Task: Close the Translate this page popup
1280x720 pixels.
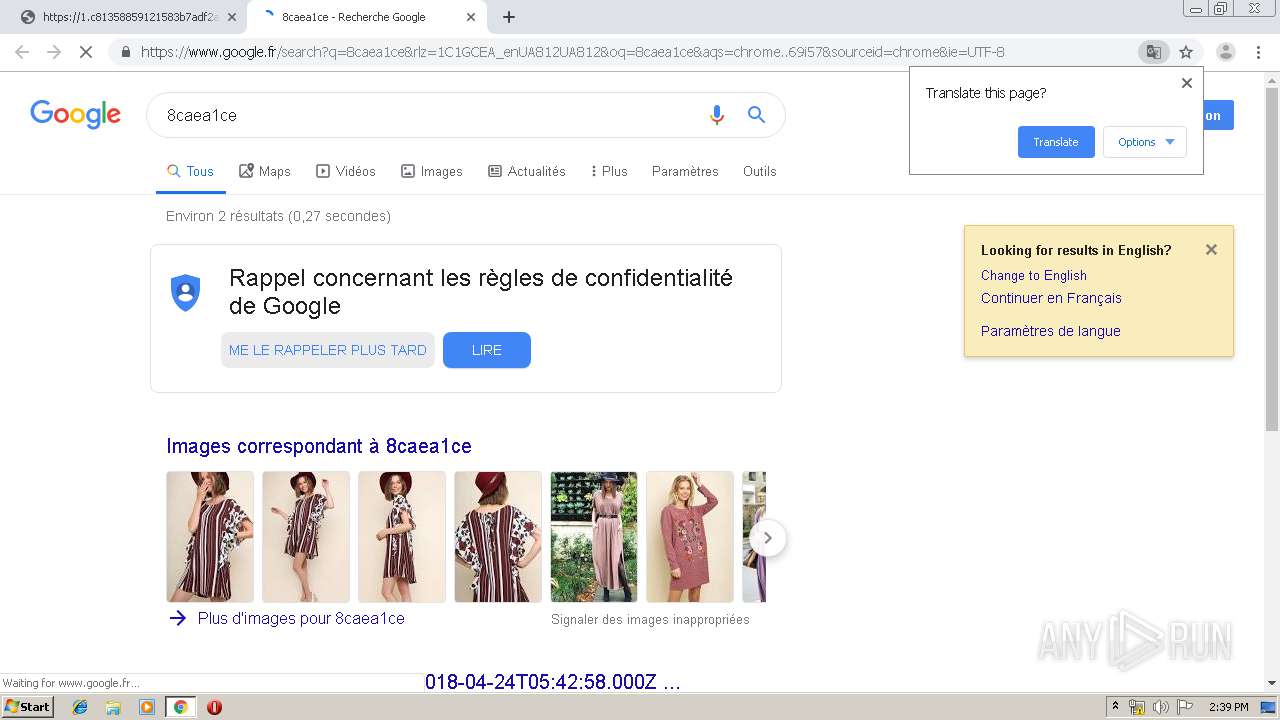Action: (1187, 83)
